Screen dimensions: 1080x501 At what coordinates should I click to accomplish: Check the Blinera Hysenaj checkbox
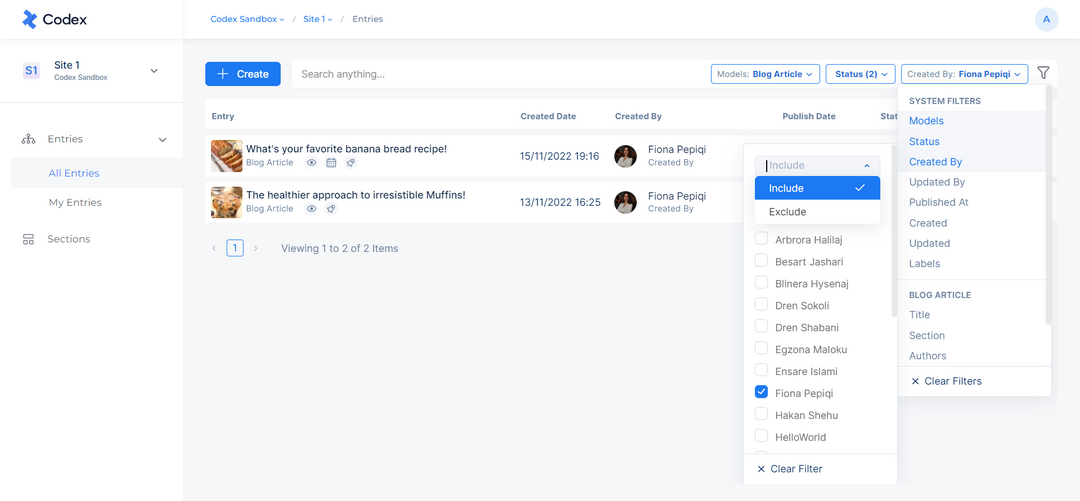(762, 283)
